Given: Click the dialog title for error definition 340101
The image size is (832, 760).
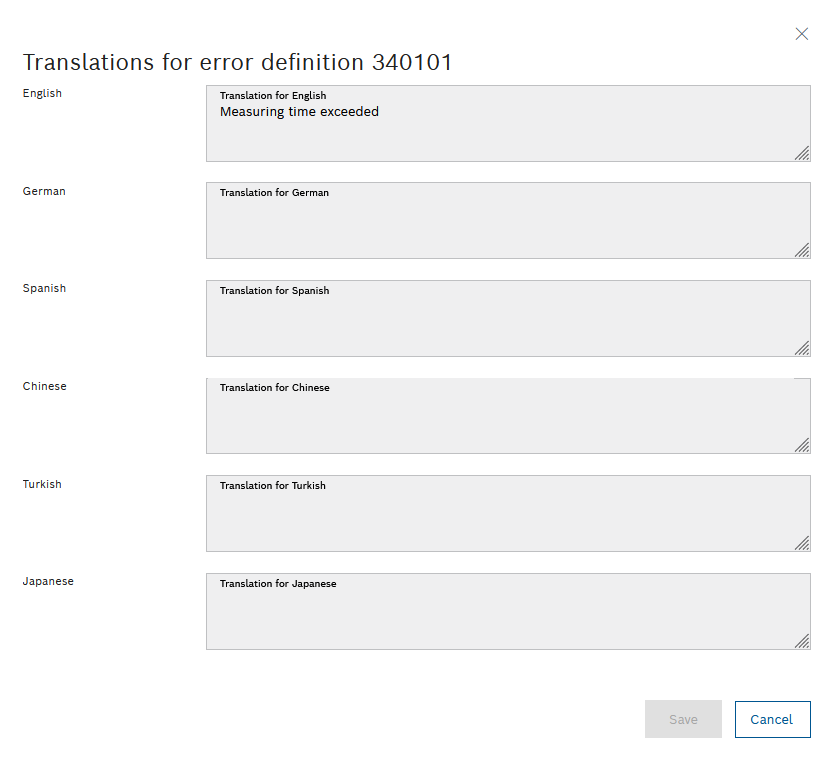Looking at the screenshot, I should tap(237, 62).
